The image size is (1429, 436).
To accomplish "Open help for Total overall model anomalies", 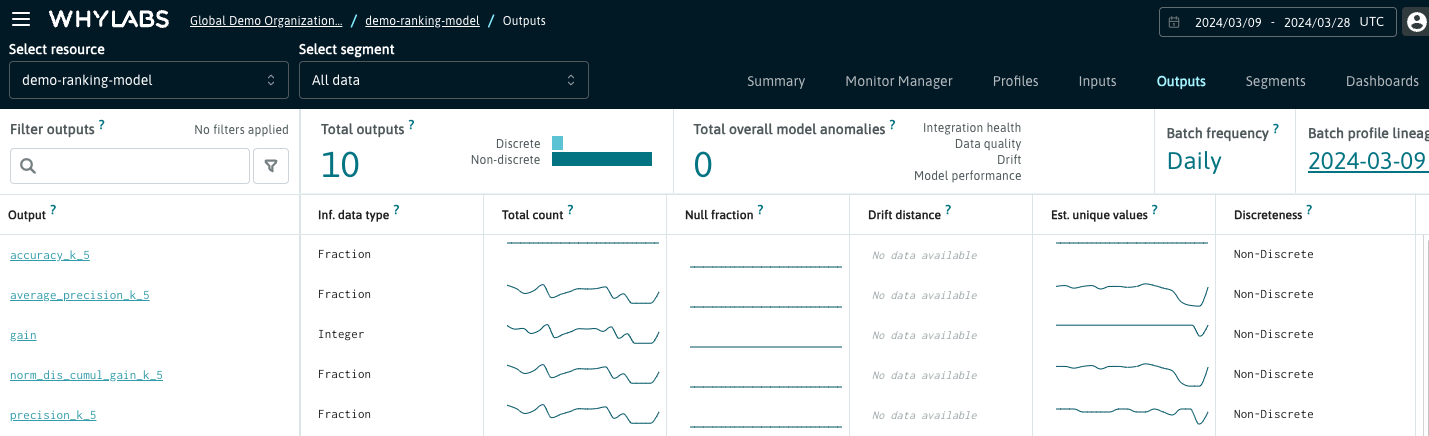I will coord(893,126).
